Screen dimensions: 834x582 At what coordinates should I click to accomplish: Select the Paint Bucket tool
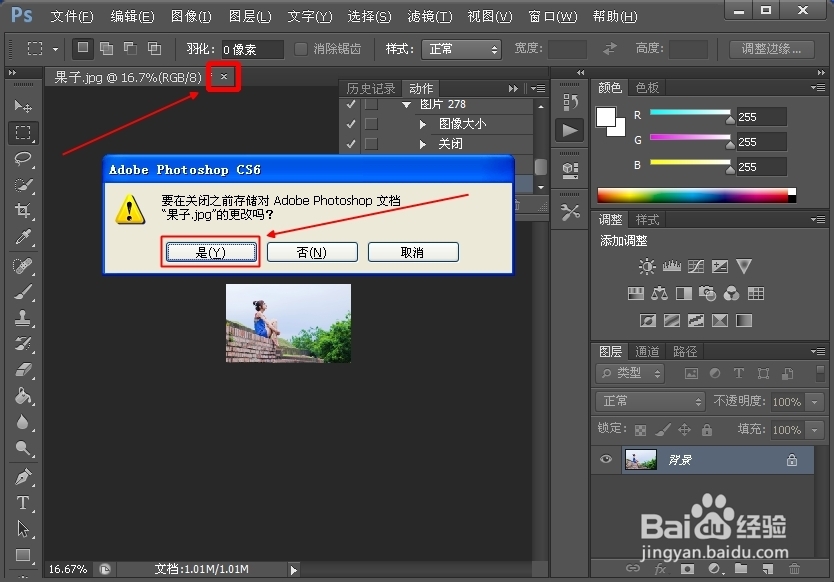(22, 396)
